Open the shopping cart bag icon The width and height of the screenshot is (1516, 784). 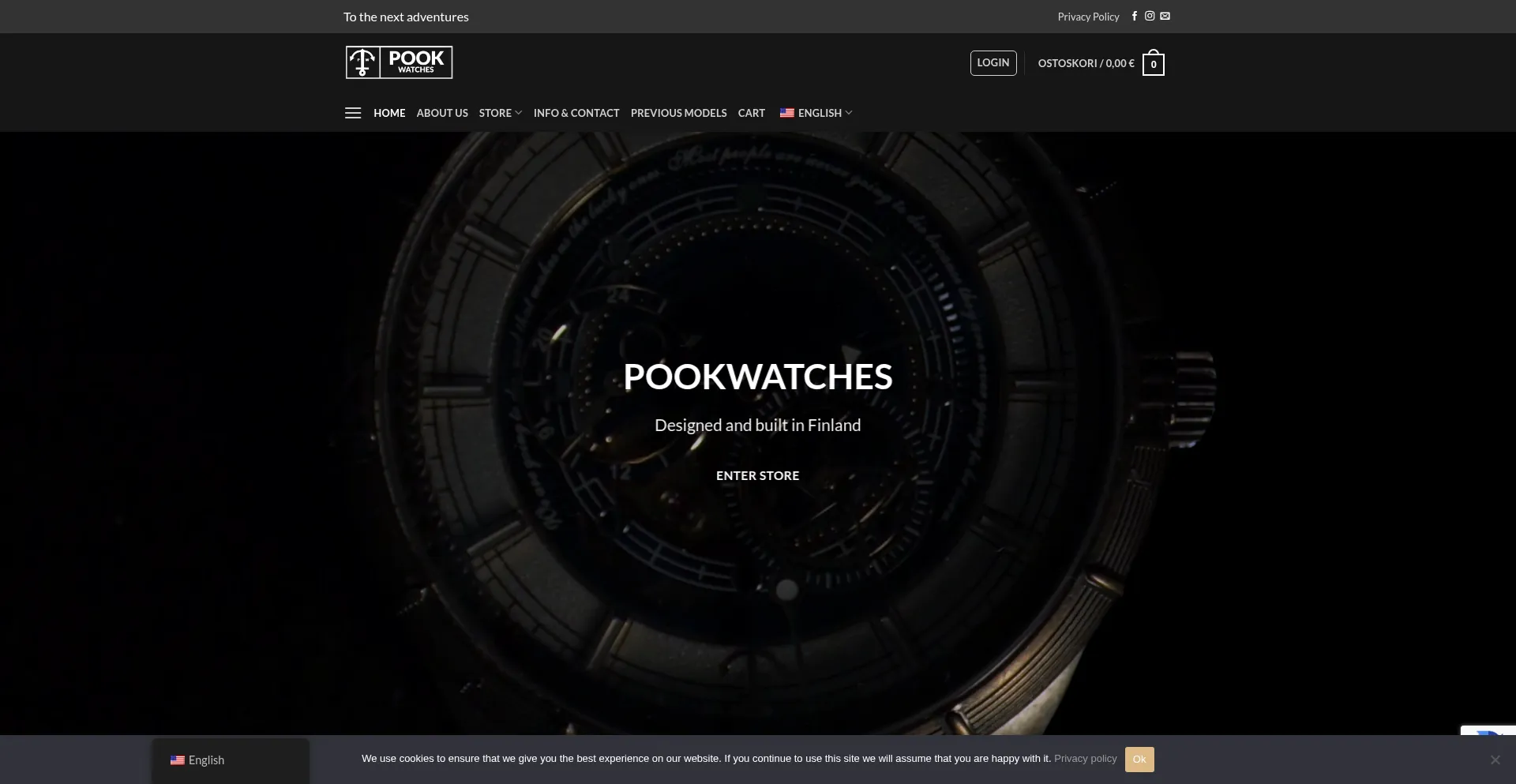(1153, 64)
